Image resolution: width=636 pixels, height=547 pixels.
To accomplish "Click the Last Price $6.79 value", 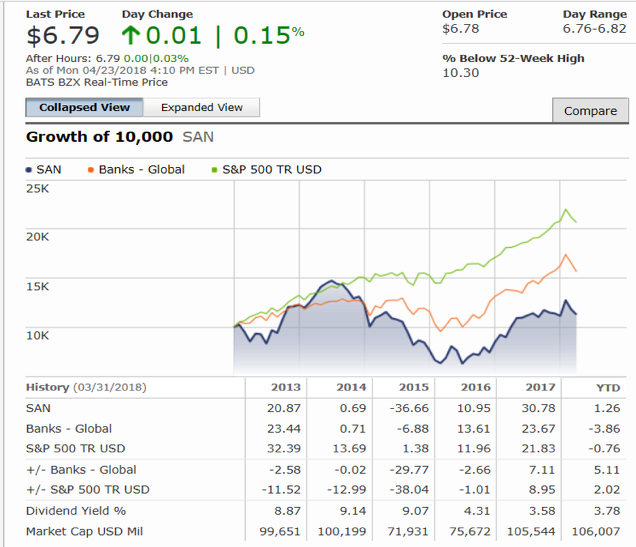I will pyautogui.click(x=63, y=35).
